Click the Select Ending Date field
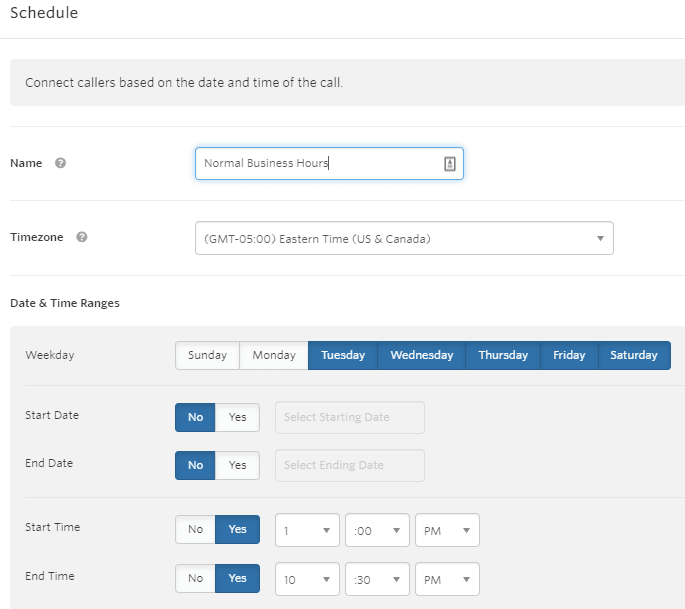Image resolution: width=685 pixels, height=609 pixels. click(349, 466)
